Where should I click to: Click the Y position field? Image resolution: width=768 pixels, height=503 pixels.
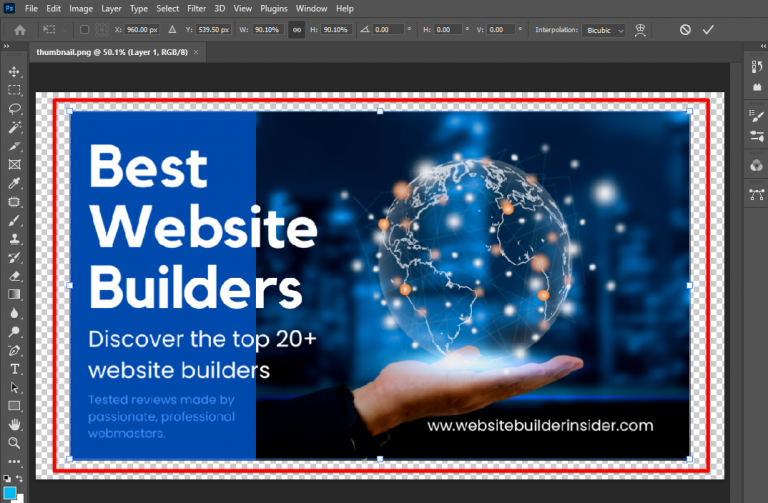click(x=214, y=30)
